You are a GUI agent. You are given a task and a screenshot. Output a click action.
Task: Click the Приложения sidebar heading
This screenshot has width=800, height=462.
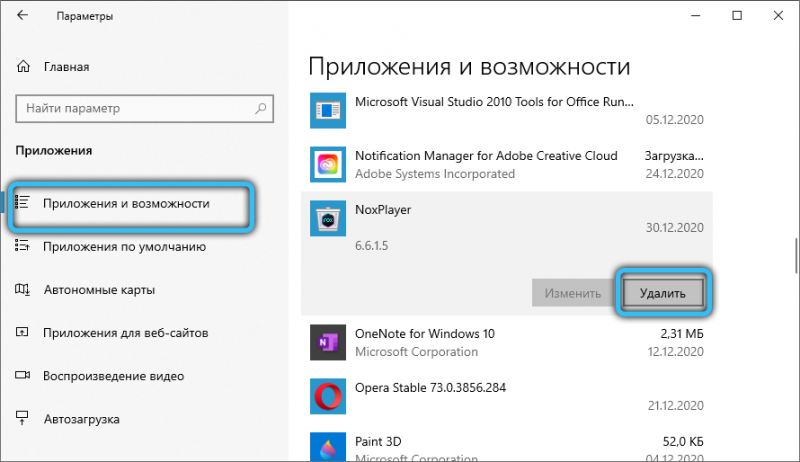[54, 150]
